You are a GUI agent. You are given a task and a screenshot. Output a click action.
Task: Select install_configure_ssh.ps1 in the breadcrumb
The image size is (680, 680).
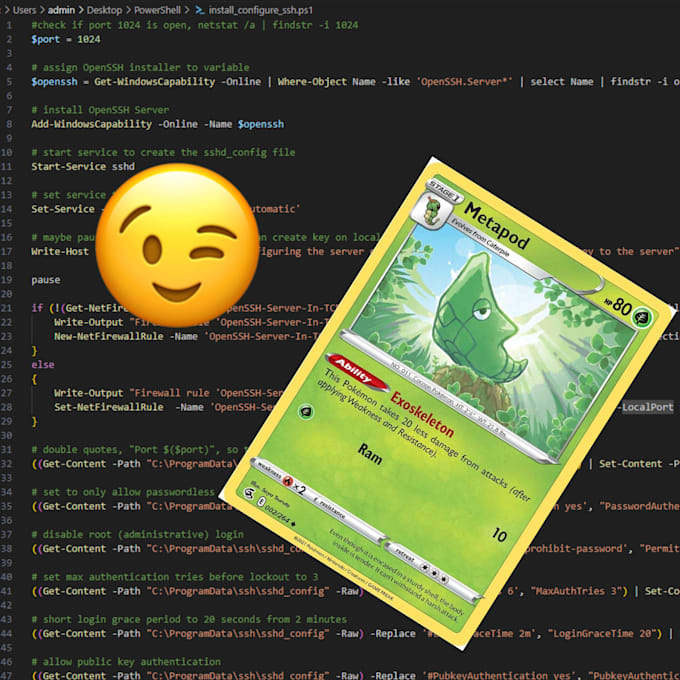(260, 10)
